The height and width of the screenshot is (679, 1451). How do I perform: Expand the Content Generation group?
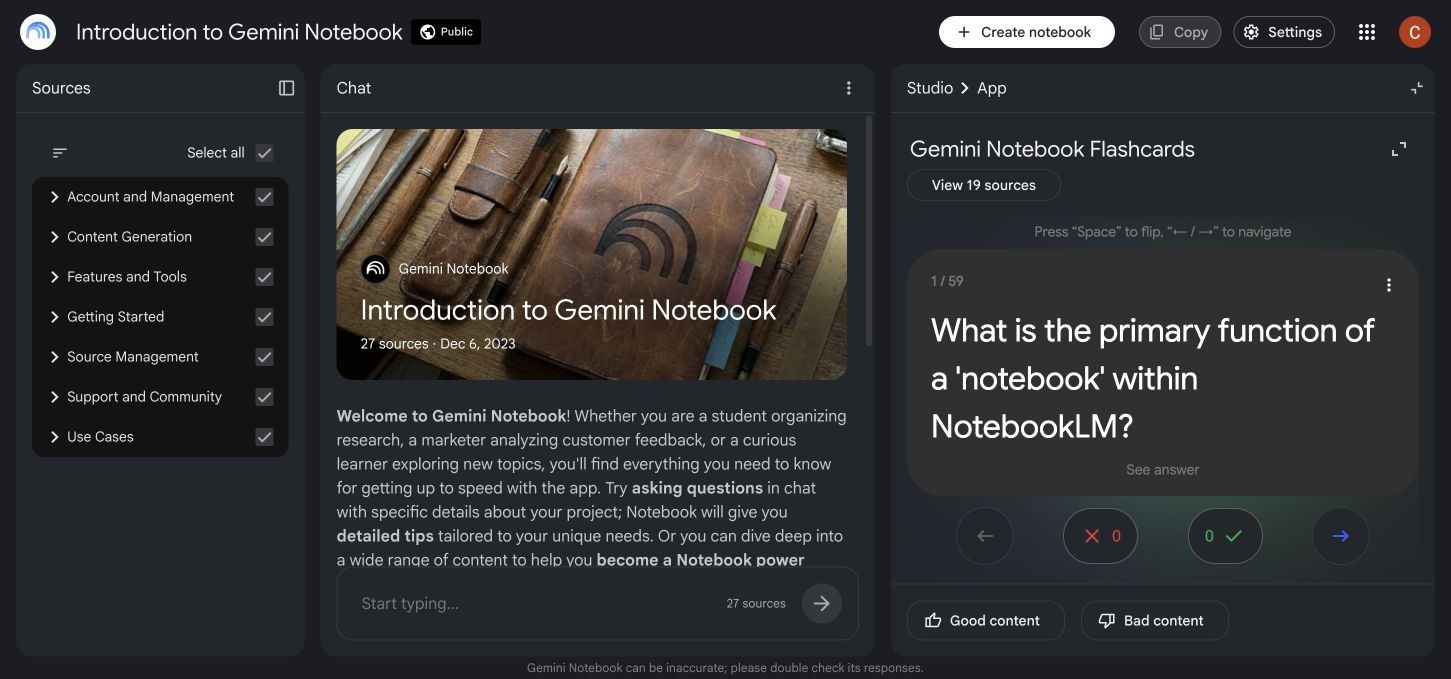54,237
